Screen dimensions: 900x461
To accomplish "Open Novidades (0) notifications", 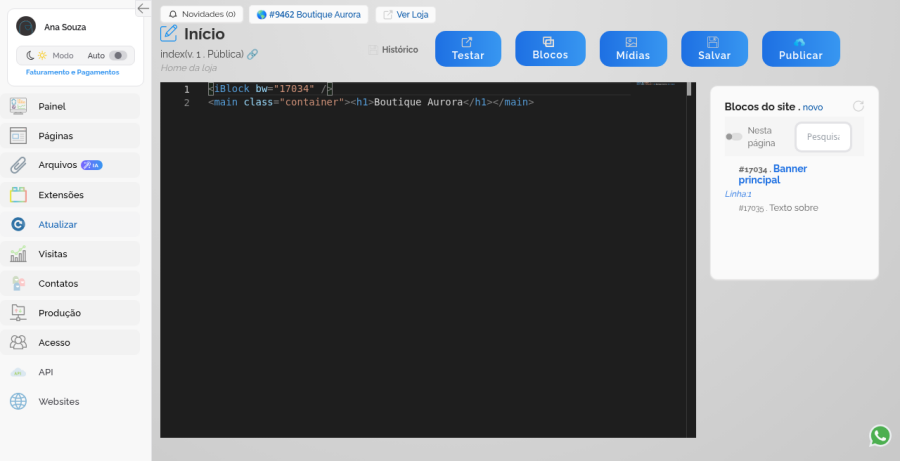I will pyautogui.click(x=201, y=14).
